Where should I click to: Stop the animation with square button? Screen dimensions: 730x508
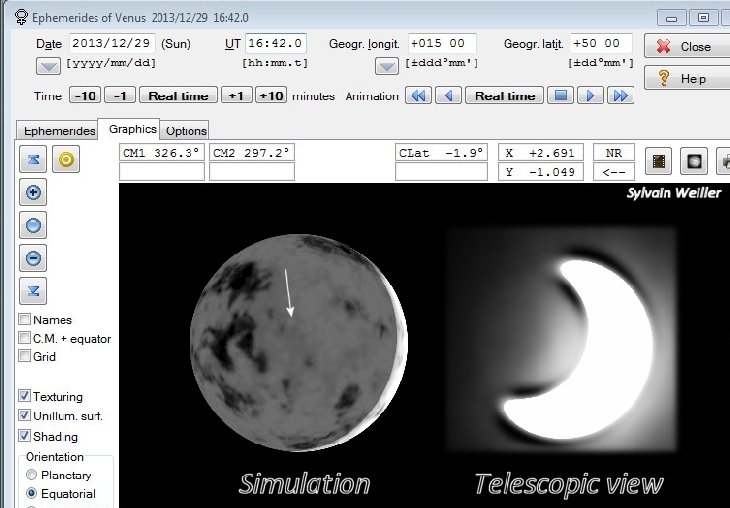point(562,96)
